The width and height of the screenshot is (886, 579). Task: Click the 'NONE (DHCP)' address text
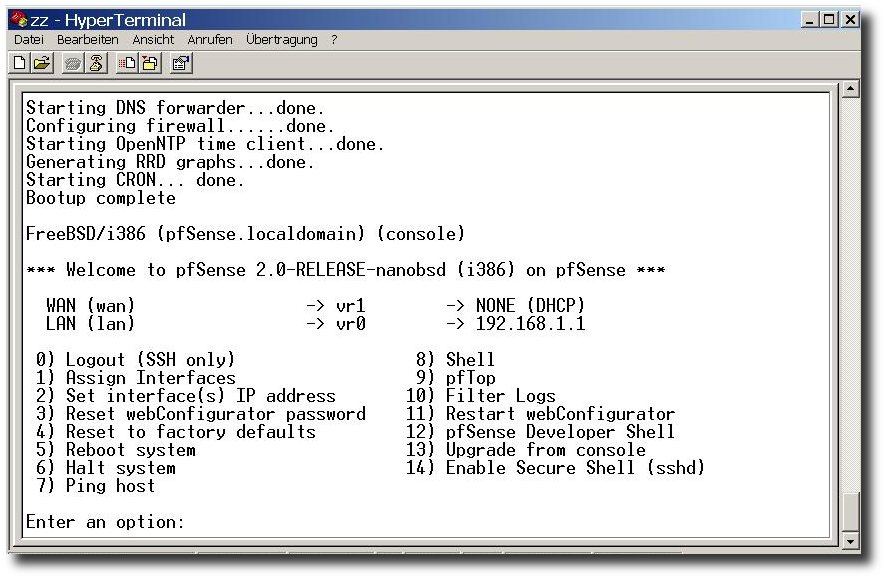coord(530,306)
